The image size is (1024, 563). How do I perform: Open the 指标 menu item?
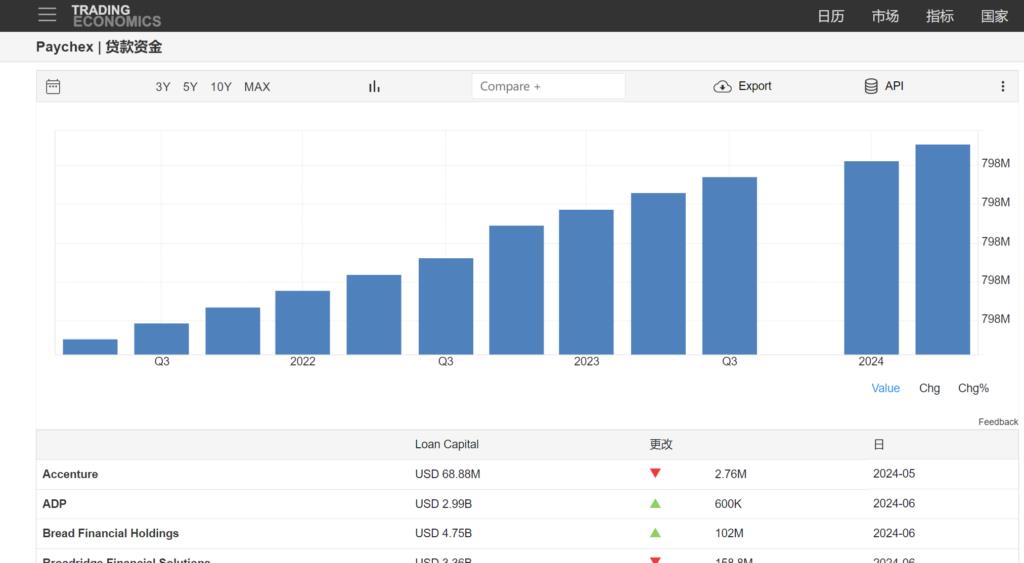940,16
